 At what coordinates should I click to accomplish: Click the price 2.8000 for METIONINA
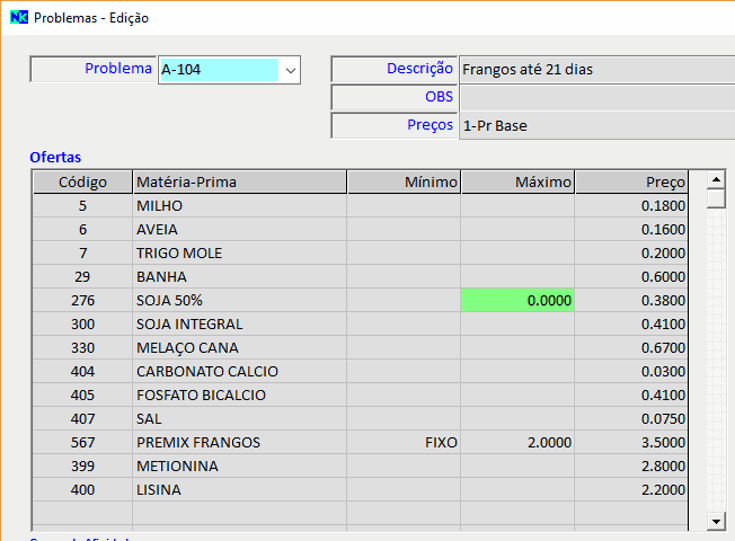point(631,466)
